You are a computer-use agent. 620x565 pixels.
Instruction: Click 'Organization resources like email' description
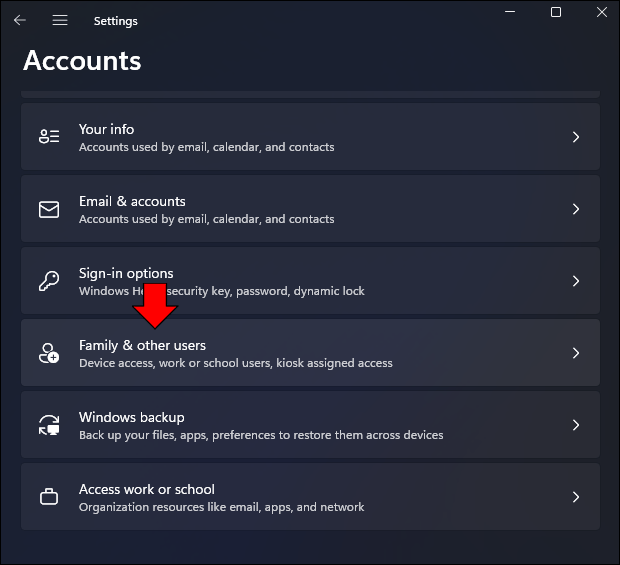(221, 507)
